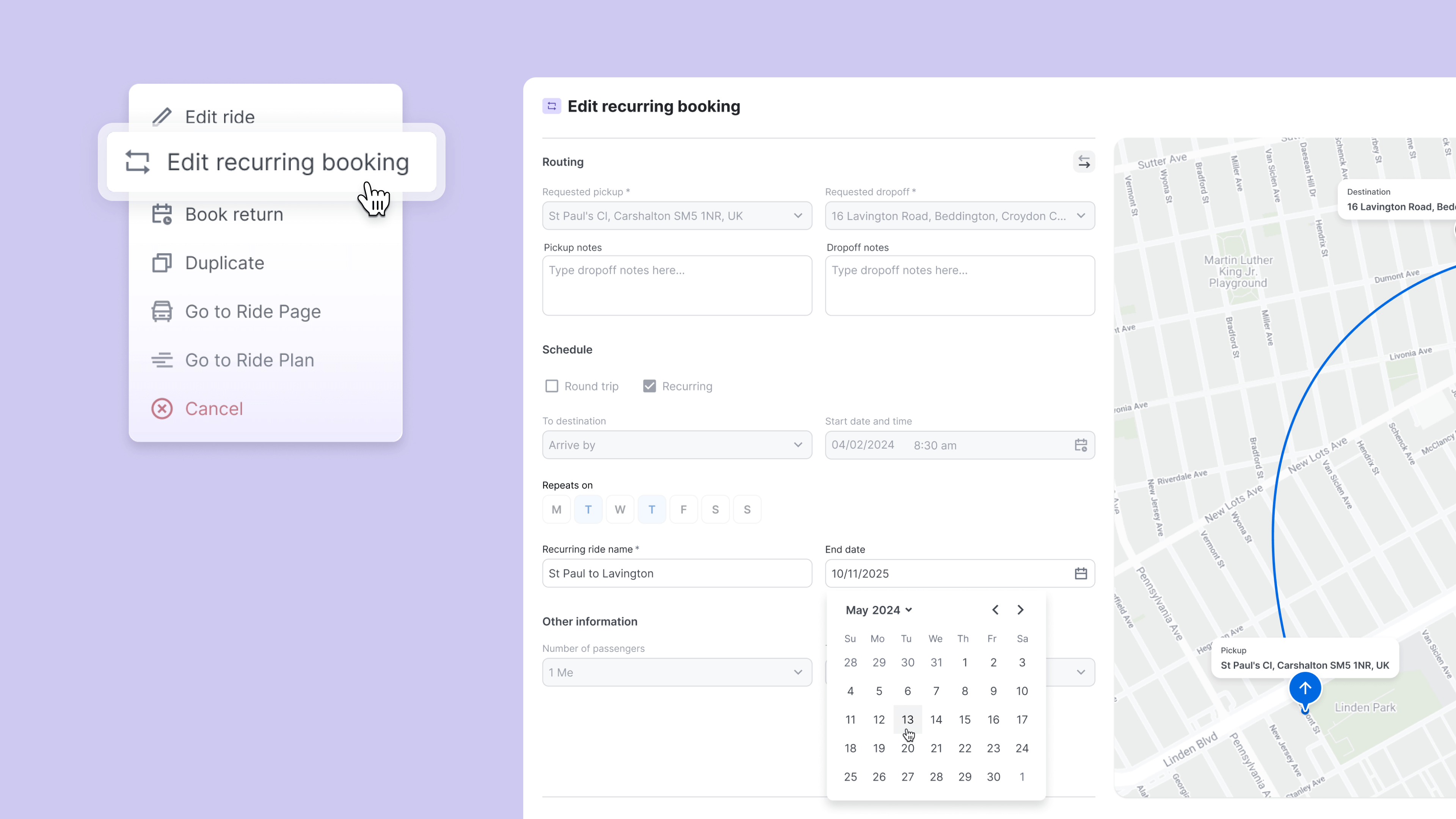Click the End date input field

pyautogui.click(x=960, y=574)
